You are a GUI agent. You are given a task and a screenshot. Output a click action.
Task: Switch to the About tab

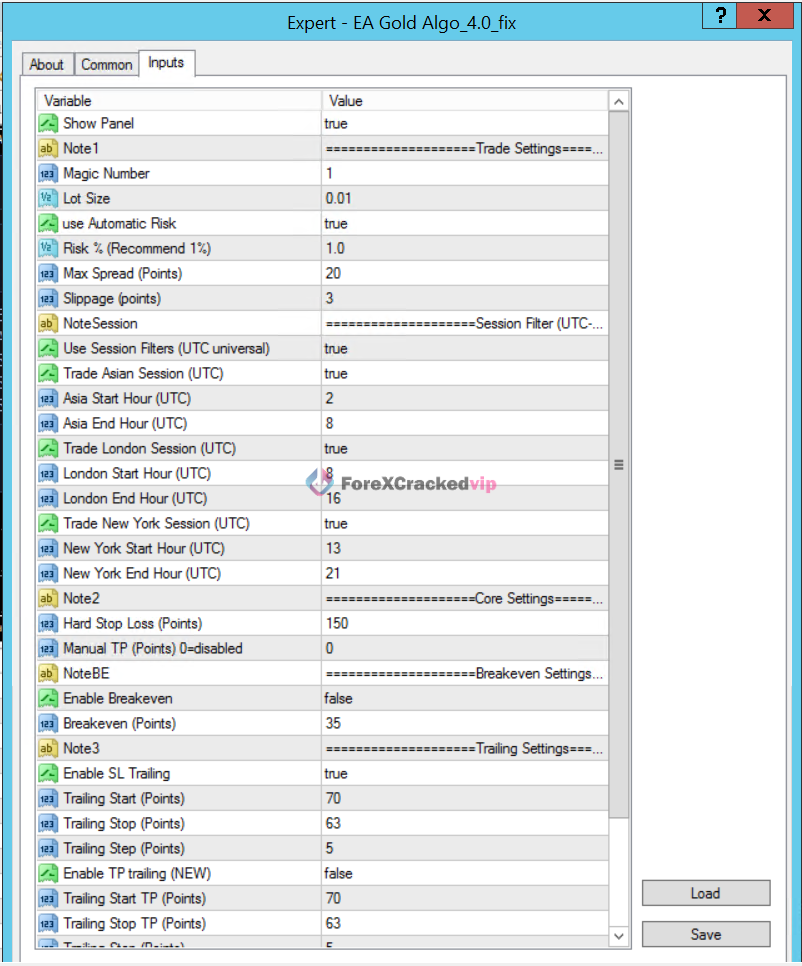pos(47,64)
